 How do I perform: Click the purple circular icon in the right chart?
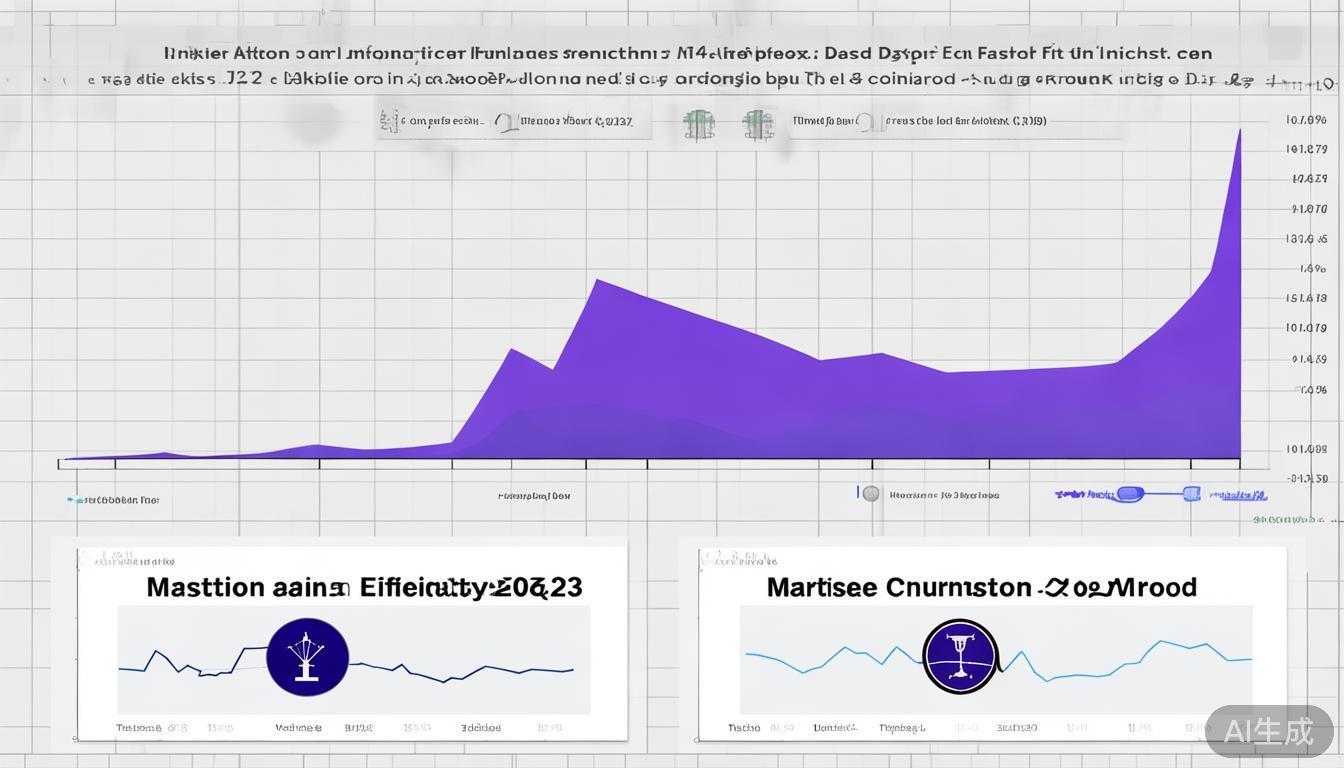[960, 656]
